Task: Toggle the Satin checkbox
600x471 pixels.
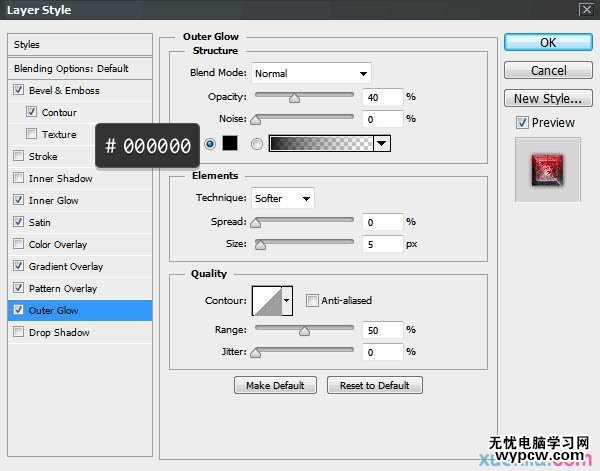Action: click(18, 222)
